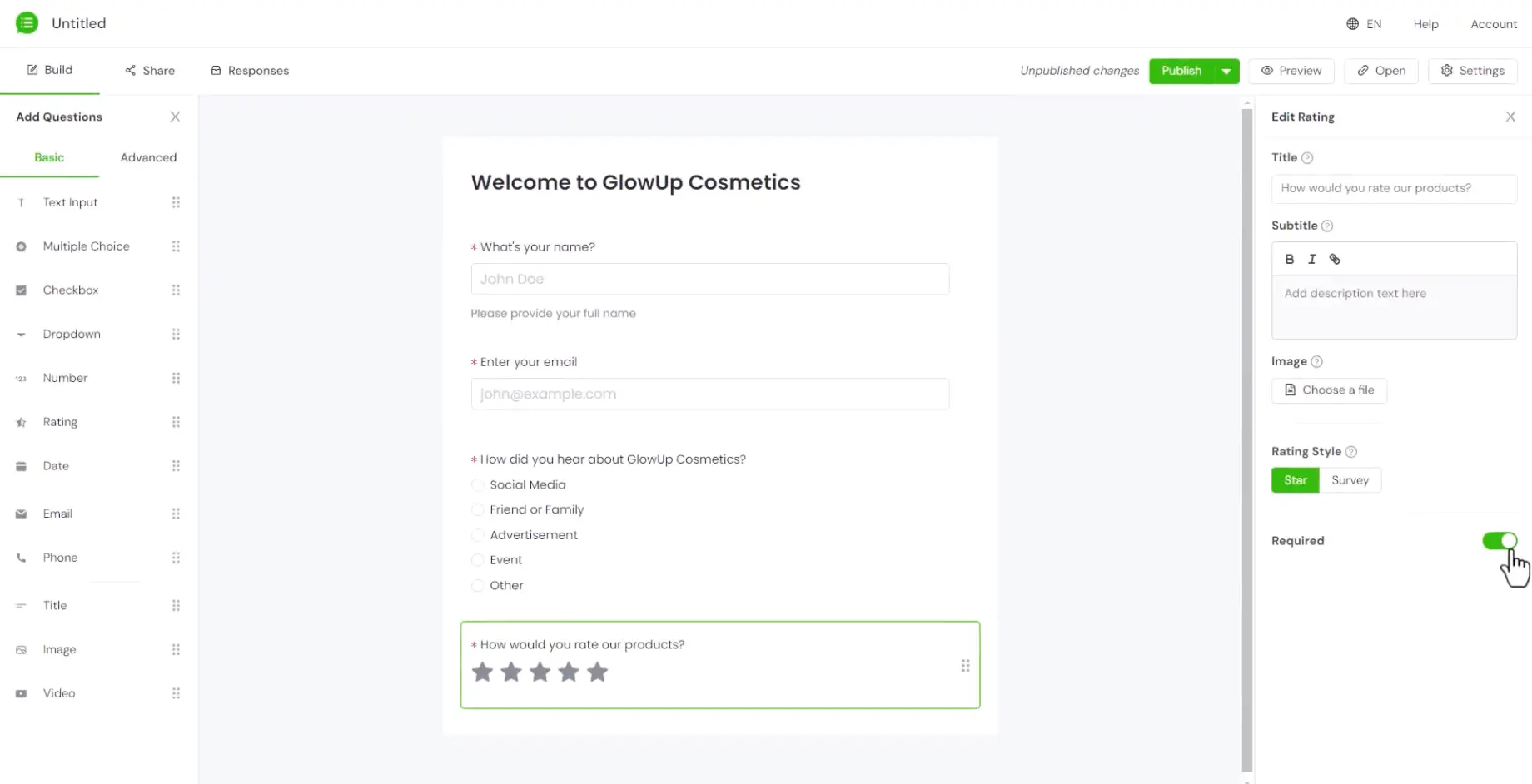Click the first star in rating question
This screenshot has height=784, width=1532.
click(482, 672)
